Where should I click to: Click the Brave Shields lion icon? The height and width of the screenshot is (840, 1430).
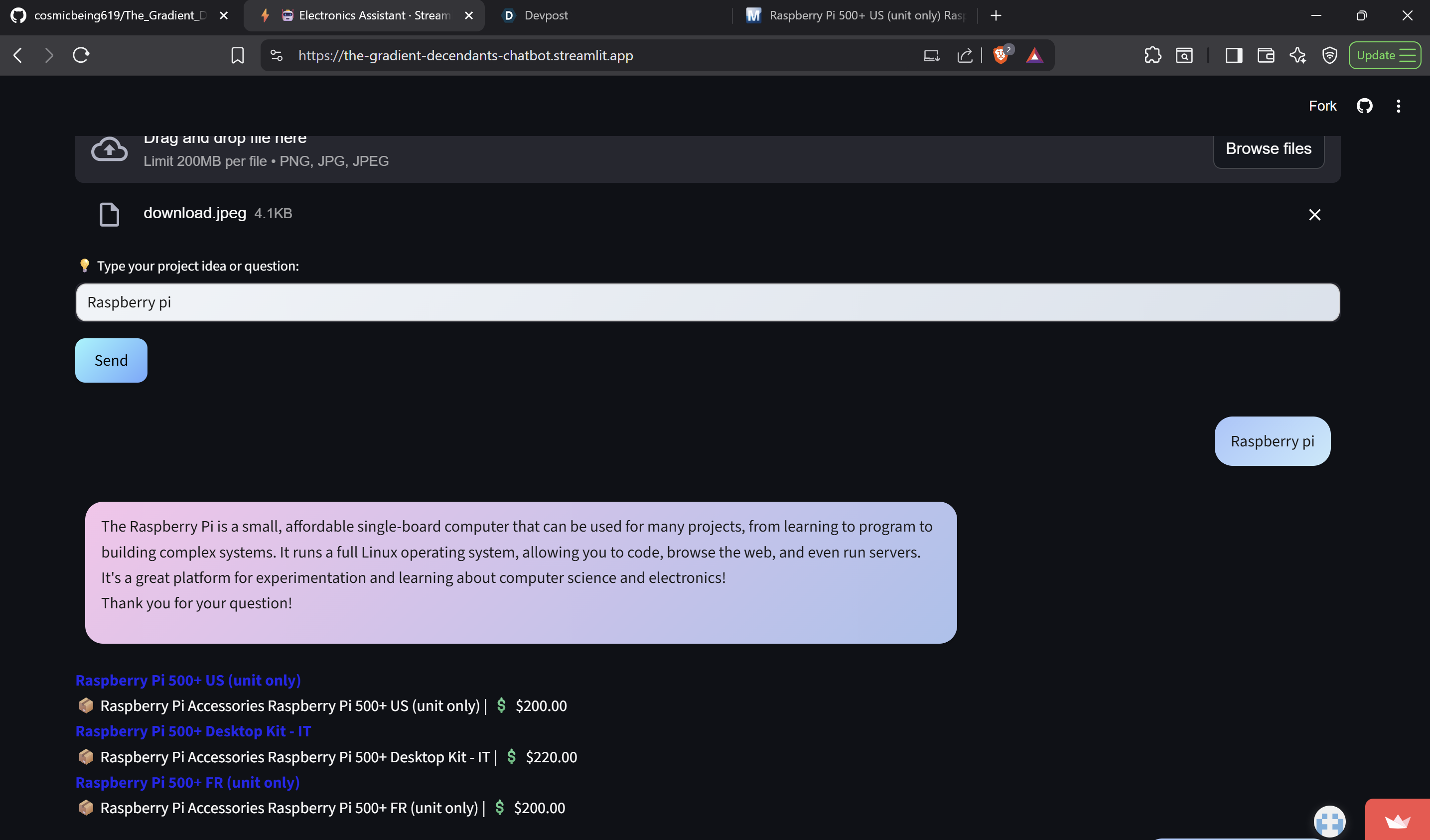coord(1001,56)
